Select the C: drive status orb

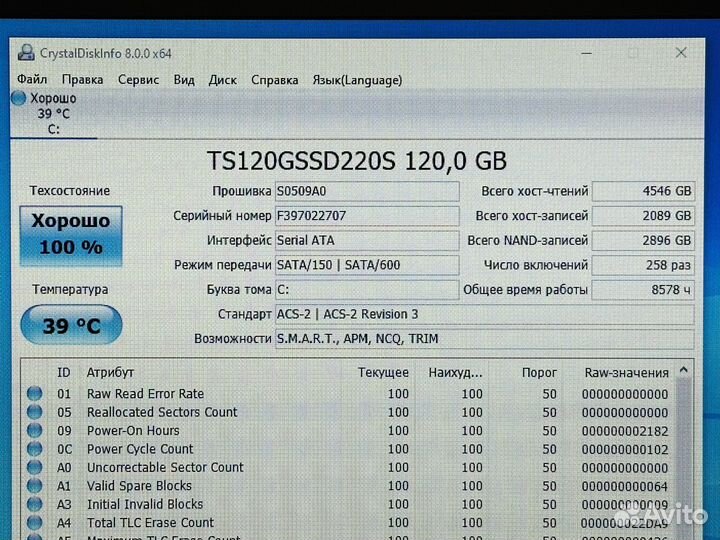point(19,98)
